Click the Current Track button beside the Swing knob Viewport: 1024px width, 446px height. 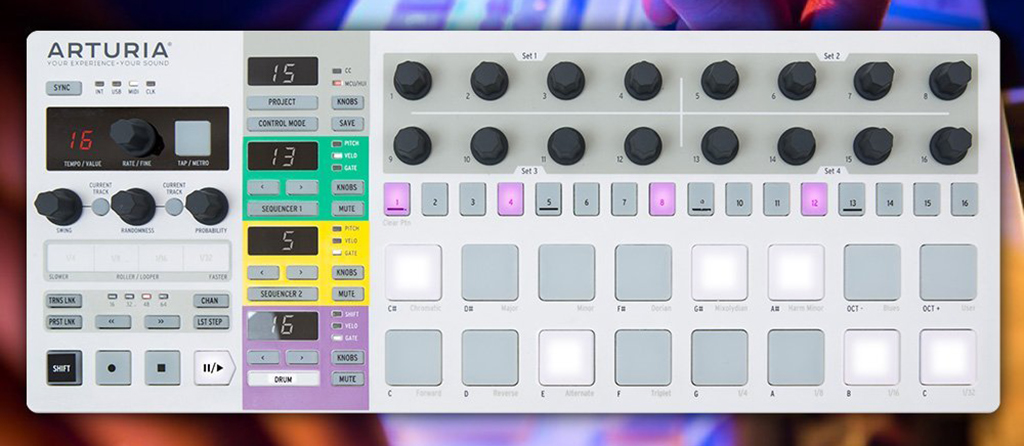pyautogui.click(x=99, y=207)
